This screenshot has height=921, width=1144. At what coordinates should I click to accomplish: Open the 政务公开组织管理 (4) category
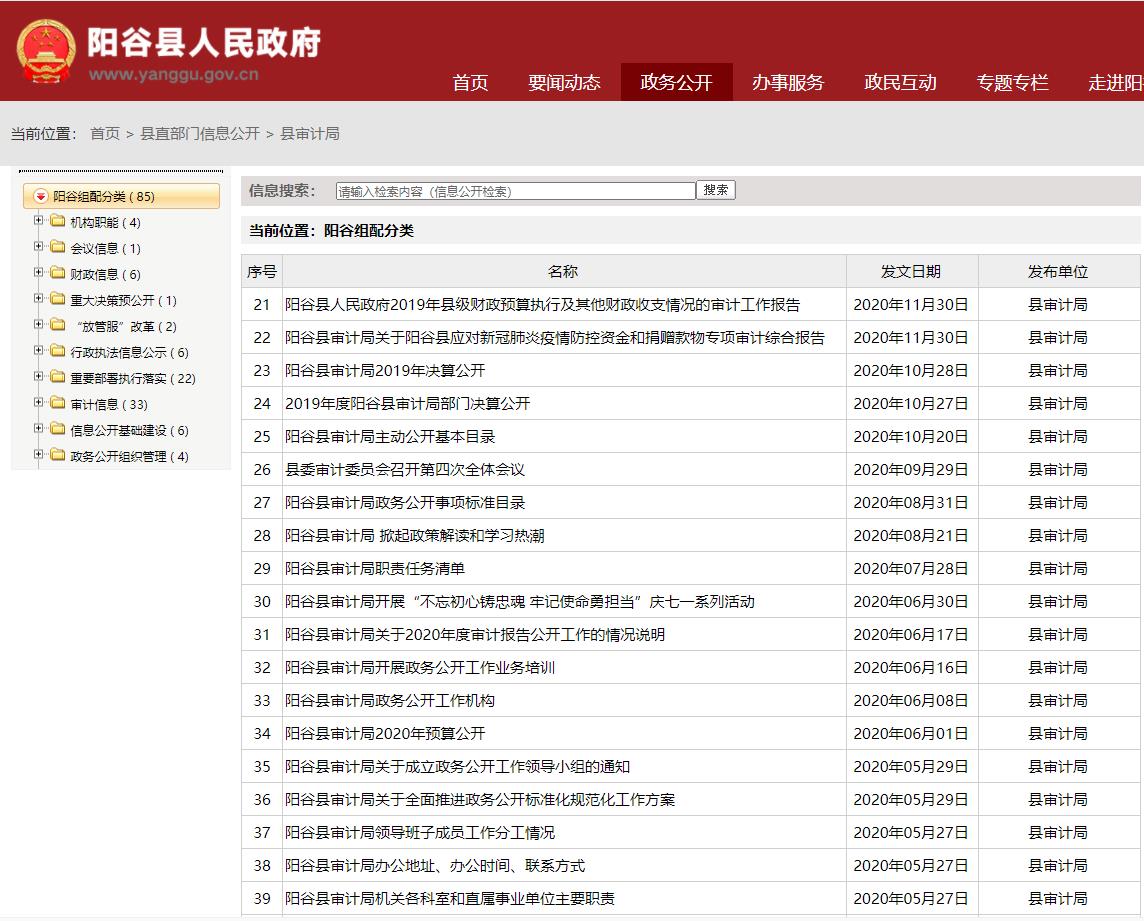129,457
